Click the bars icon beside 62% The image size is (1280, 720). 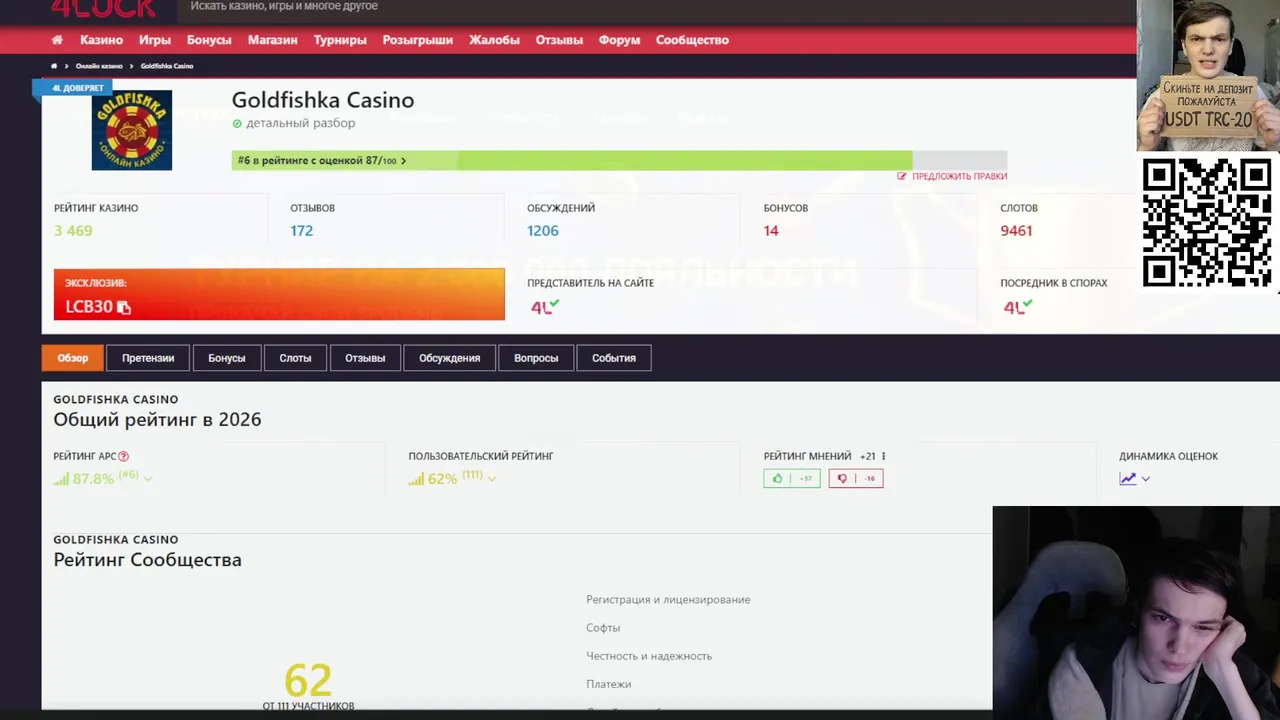pyautogui.click(x=416, y=479)
